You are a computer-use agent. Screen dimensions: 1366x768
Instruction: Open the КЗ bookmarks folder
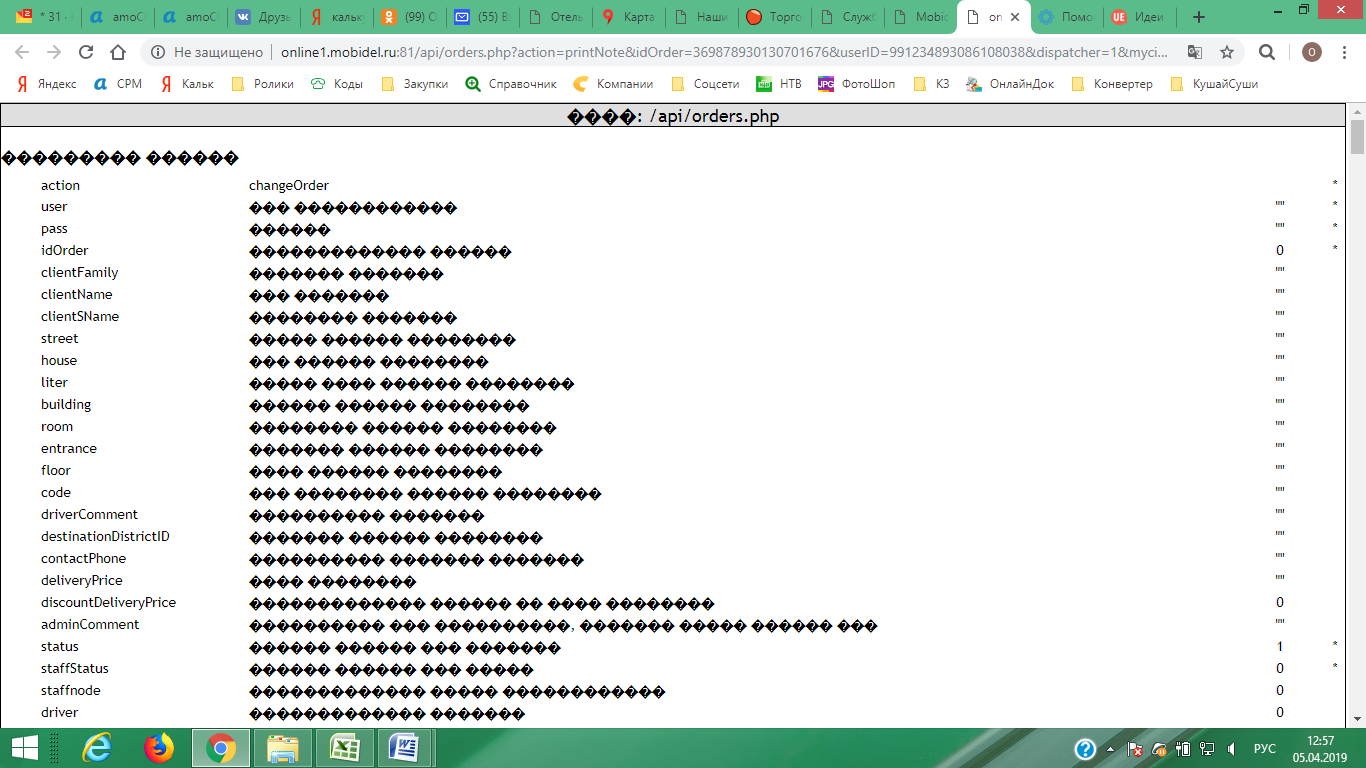coord(932,84)
